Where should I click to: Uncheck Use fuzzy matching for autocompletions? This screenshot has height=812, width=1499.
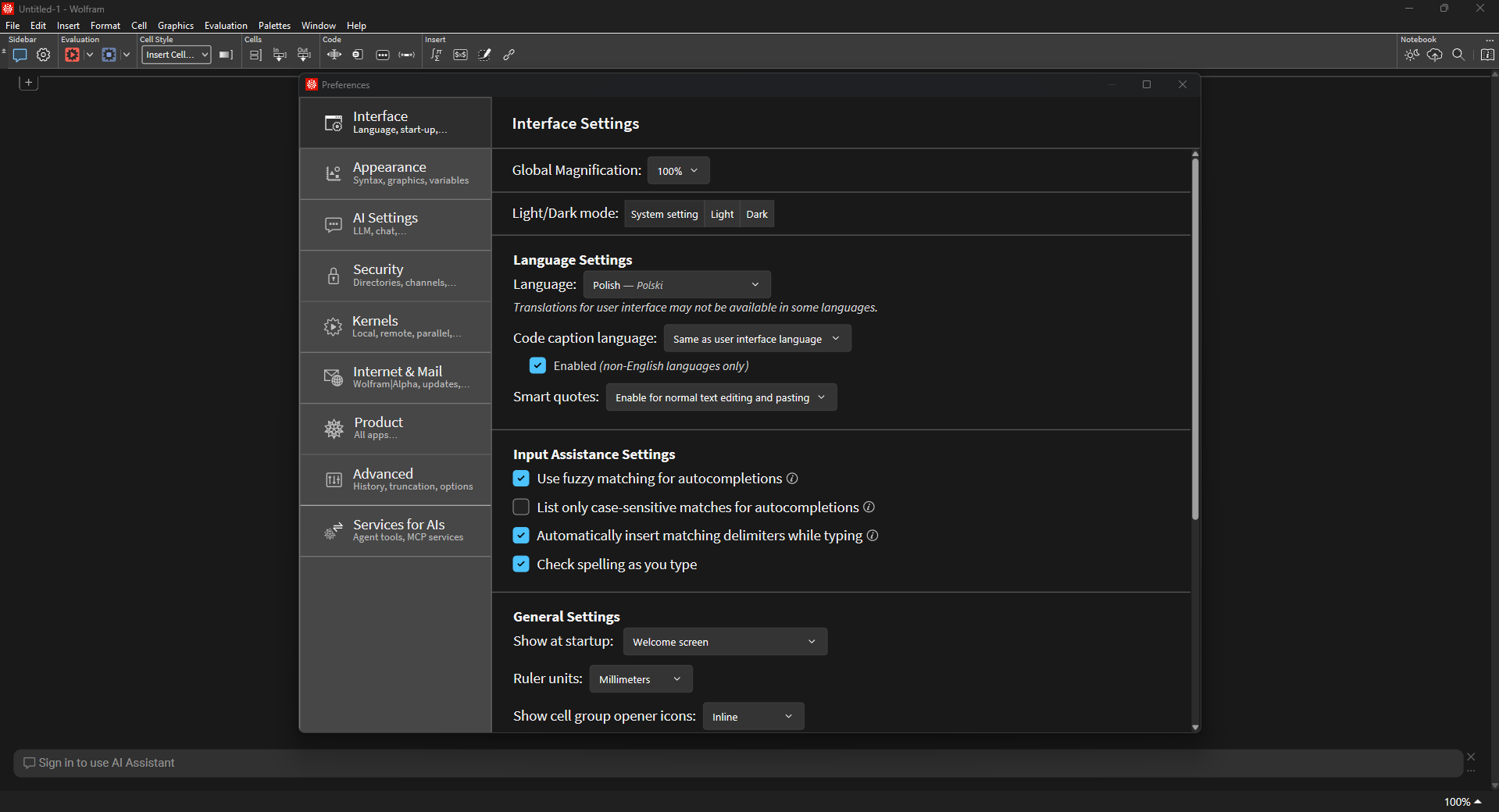(x=521, y=479)
